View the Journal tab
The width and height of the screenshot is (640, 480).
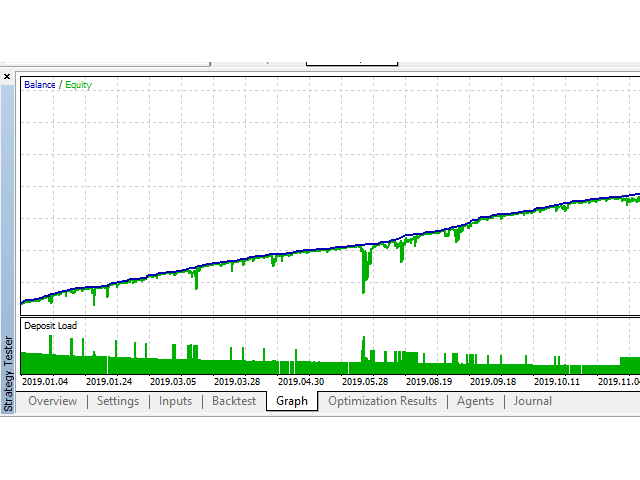[533, 401]
